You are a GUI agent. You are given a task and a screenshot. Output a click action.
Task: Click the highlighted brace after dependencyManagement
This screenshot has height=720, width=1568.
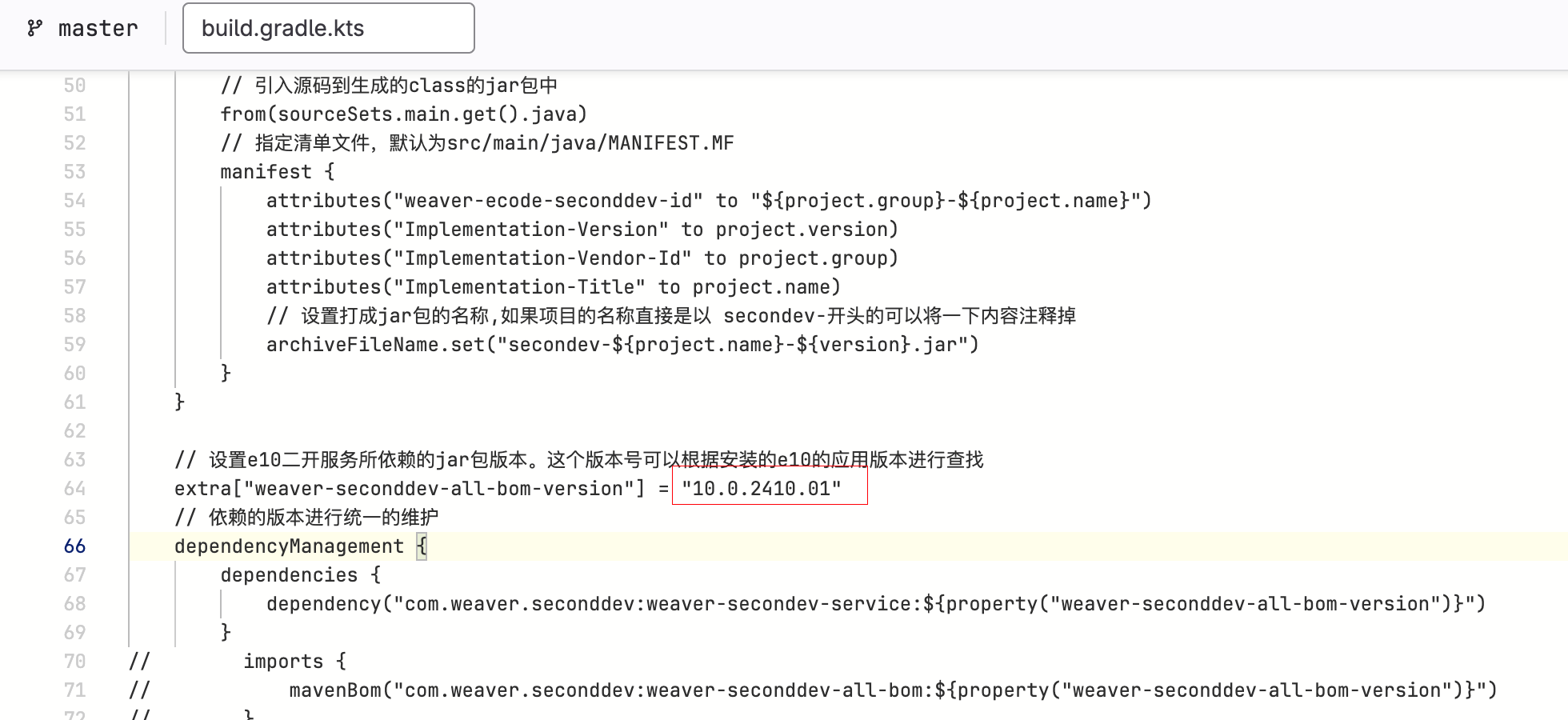422,546
